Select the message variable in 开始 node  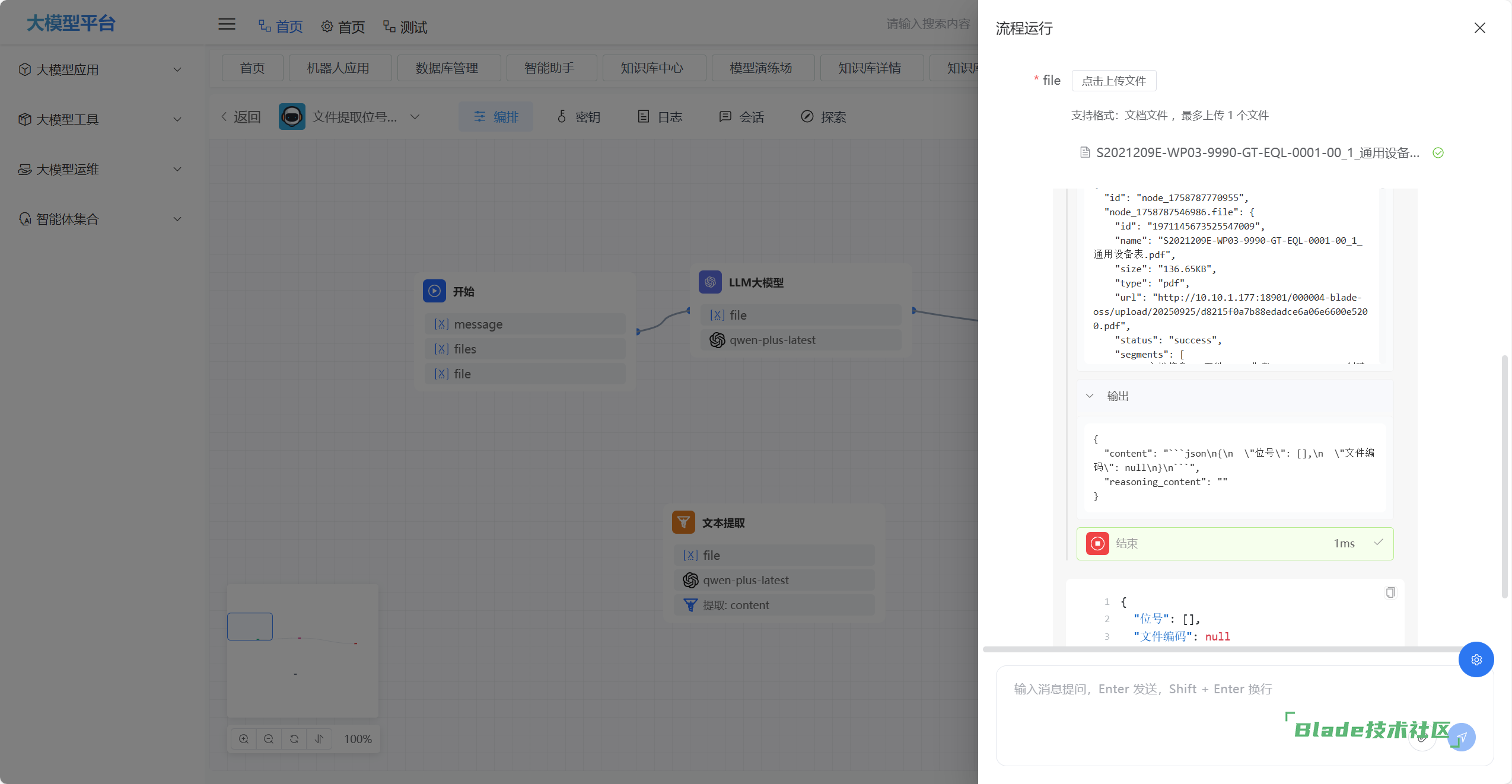tap(525, 324)
